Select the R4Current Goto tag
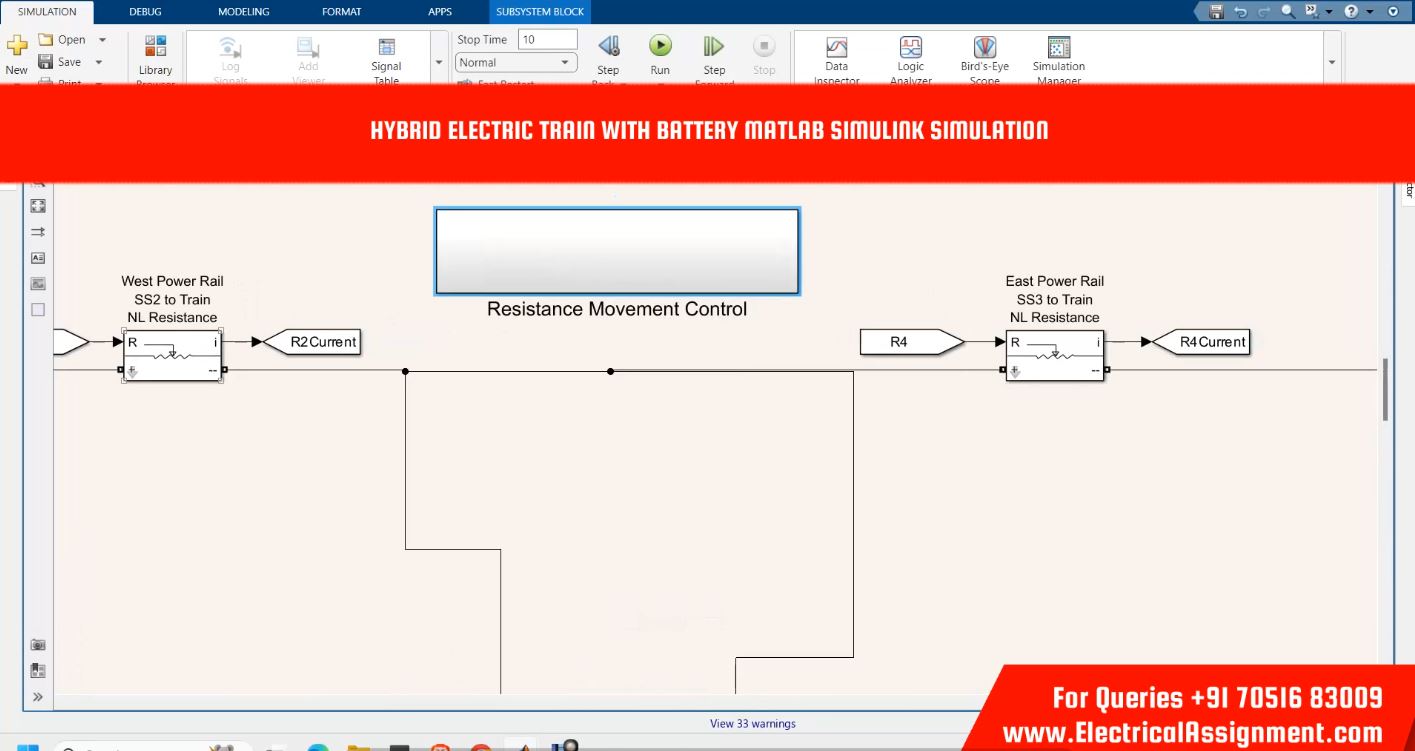The height and width of the screenshot is (751, 1415). (1202, 342)
